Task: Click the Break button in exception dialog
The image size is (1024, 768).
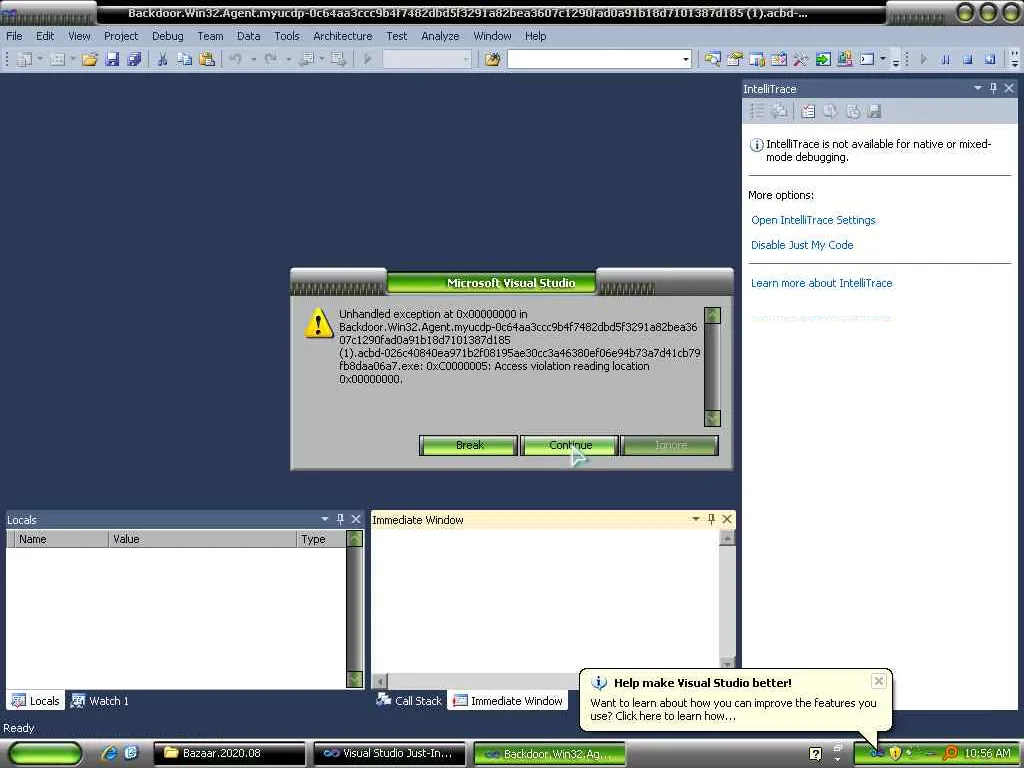Action: pyautogui.click(x=468, y=445)
